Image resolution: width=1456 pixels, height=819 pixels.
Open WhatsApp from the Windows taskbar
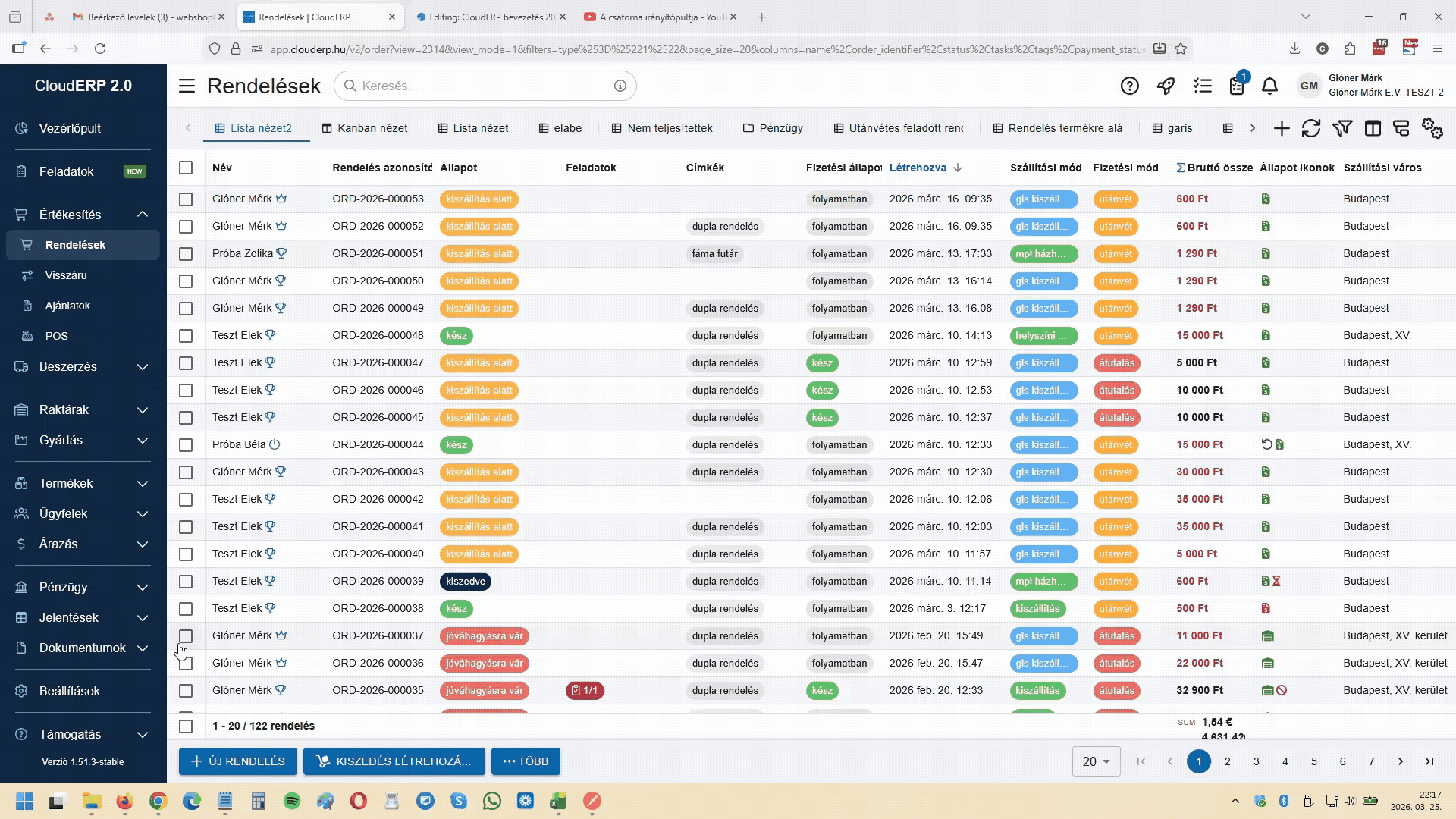(x=492, y=801)
